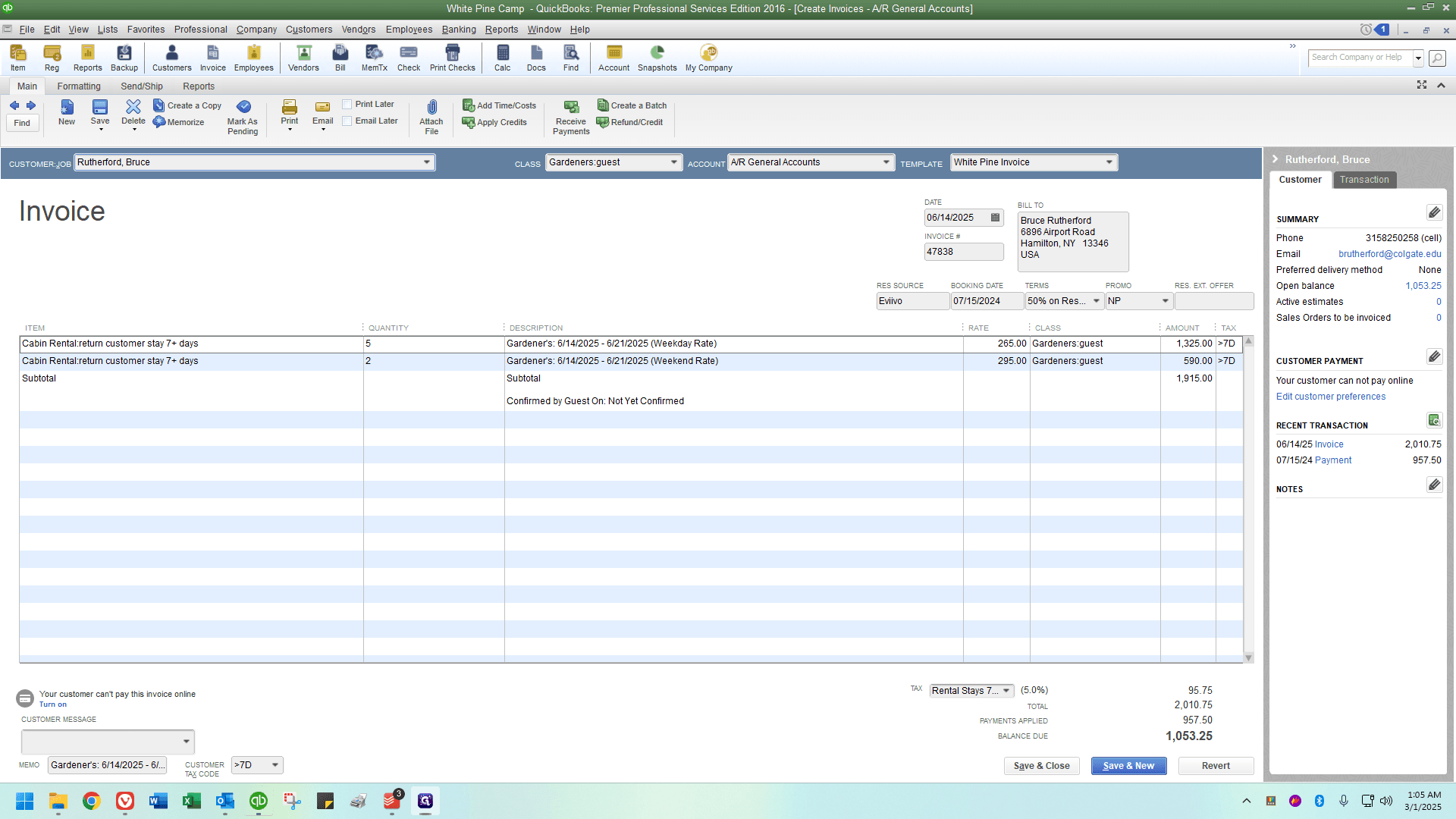
Task: Click Attach File paperclip icon
Action: click(431, 117)
